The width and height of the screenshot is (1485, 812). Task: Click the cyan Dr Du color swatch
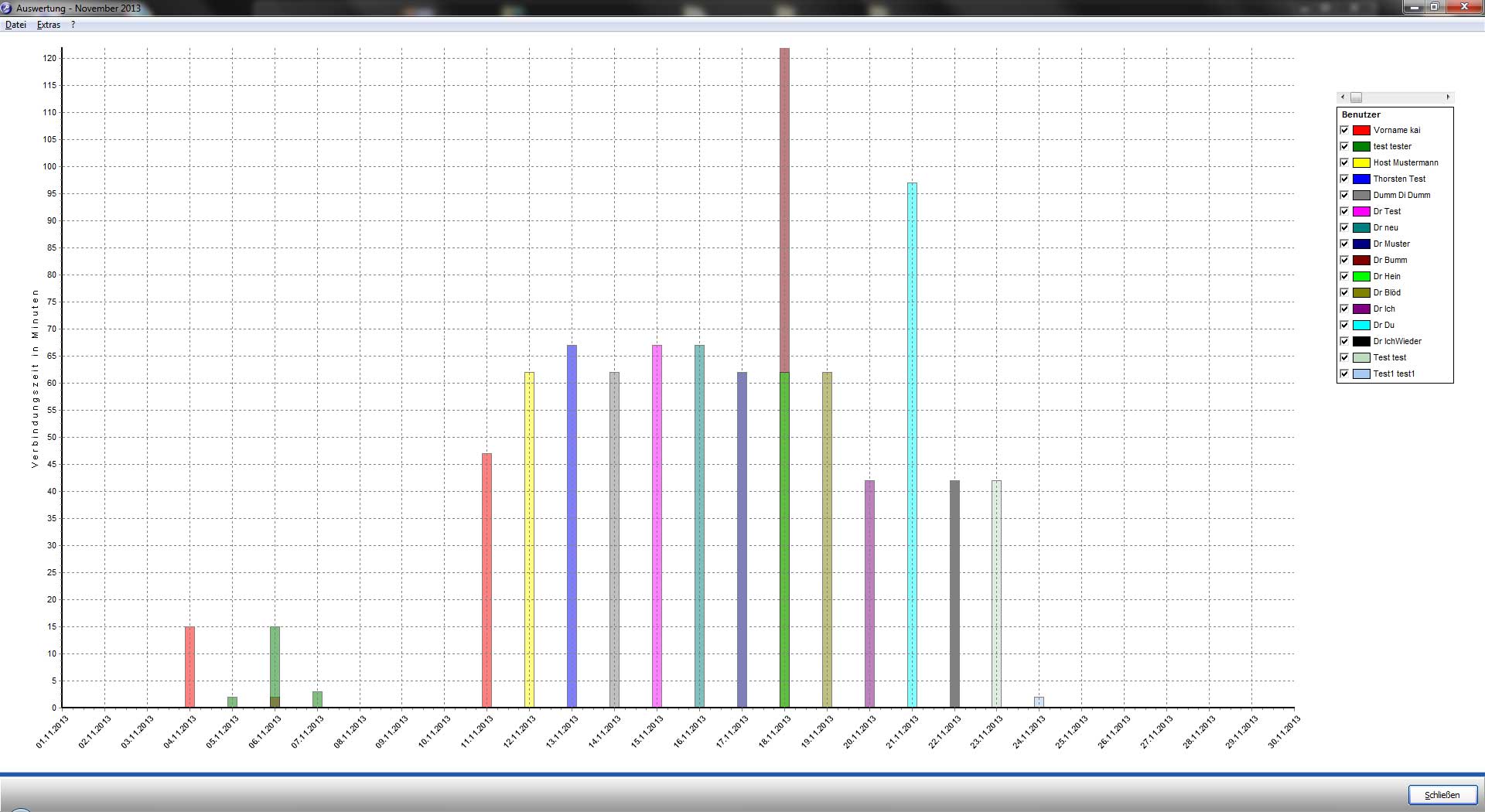(1361, 325)
